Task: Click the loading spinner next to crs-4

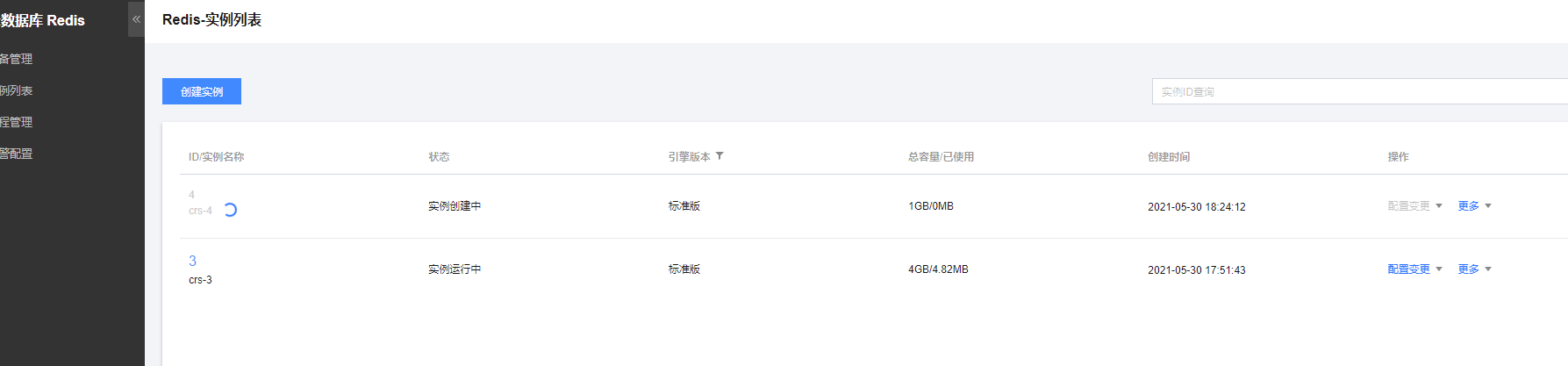Action: click(x=230, y=210)
